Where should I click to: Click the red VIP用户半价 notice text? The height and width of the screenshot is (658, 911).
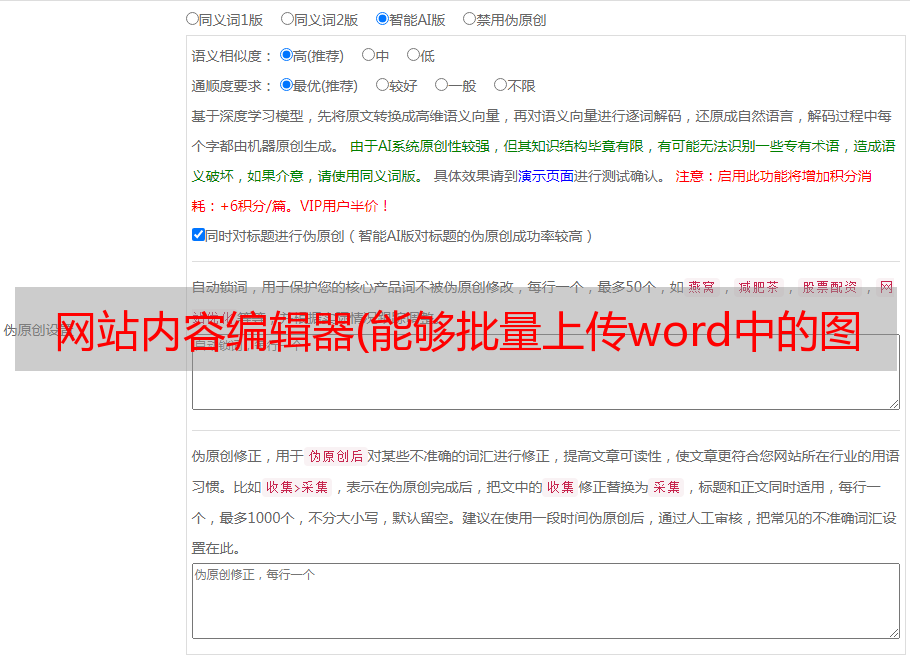(x=345, y=206)
